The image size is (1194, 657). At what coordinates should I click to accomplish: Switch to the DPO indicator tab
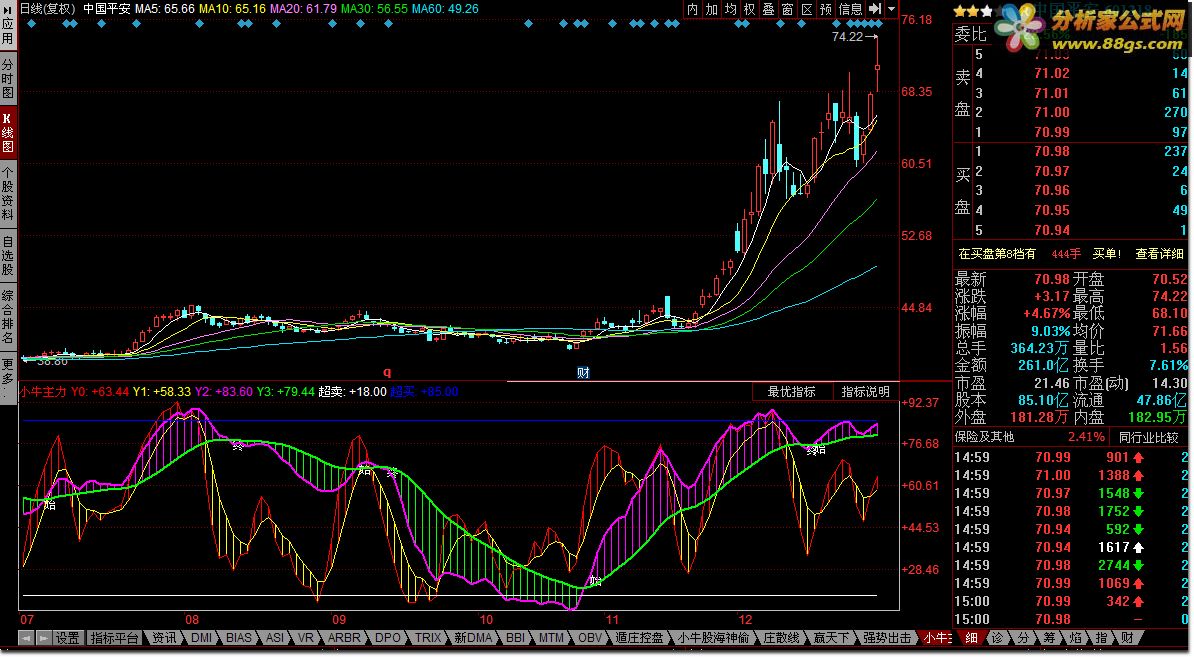tap(388, 638)
